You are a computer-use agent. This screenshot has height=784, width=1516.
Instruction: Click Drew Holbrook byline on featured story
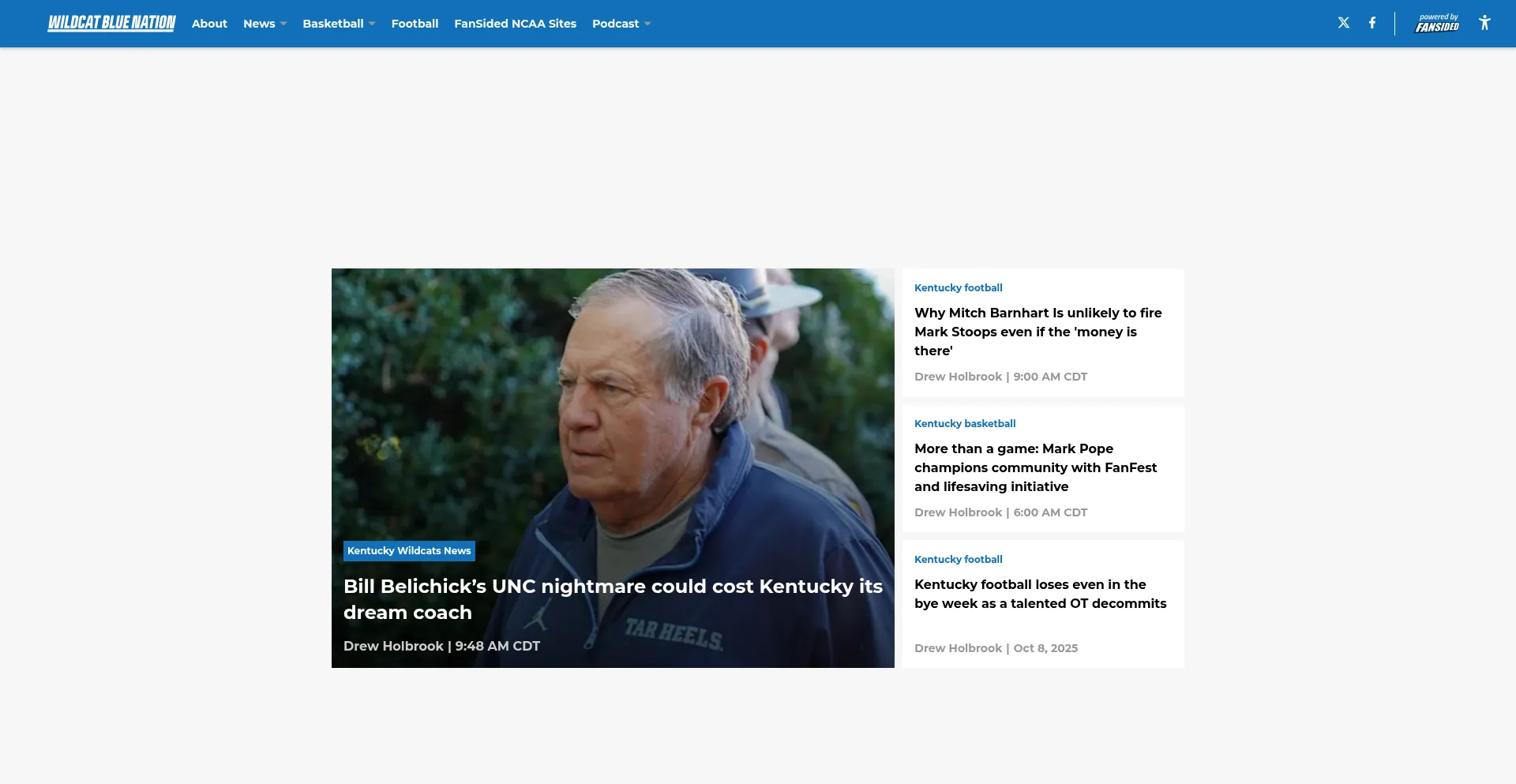(393, 646)
